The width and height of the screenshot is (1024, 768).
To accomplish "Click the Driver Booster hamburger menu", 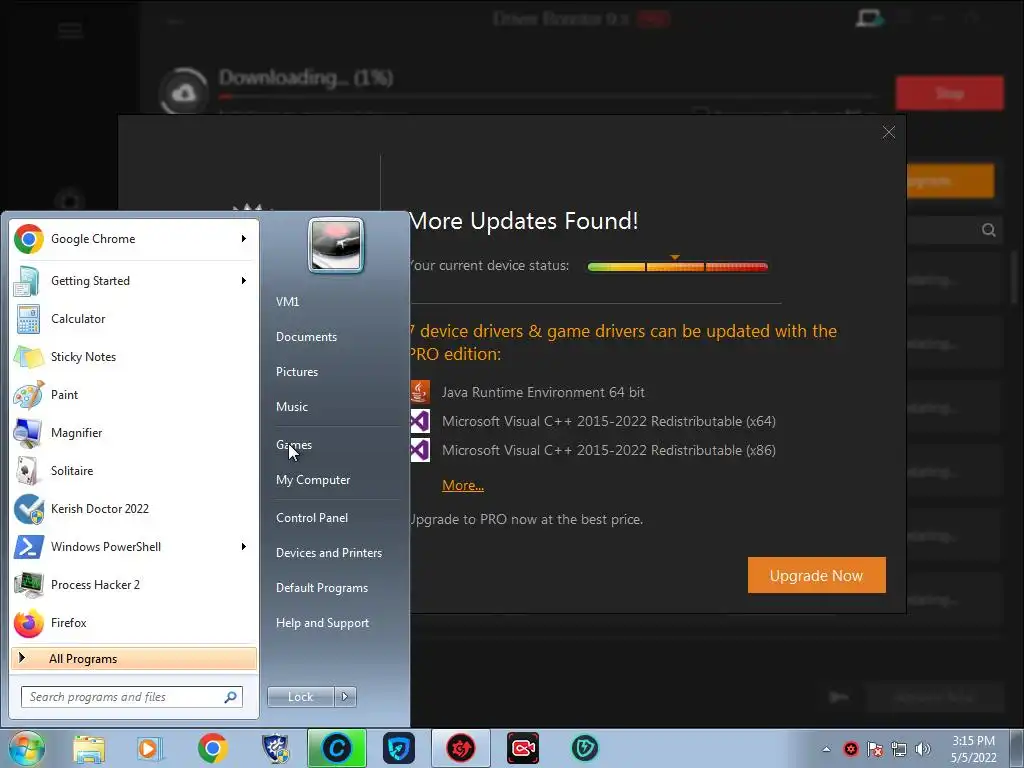I will tap(71, 31).
